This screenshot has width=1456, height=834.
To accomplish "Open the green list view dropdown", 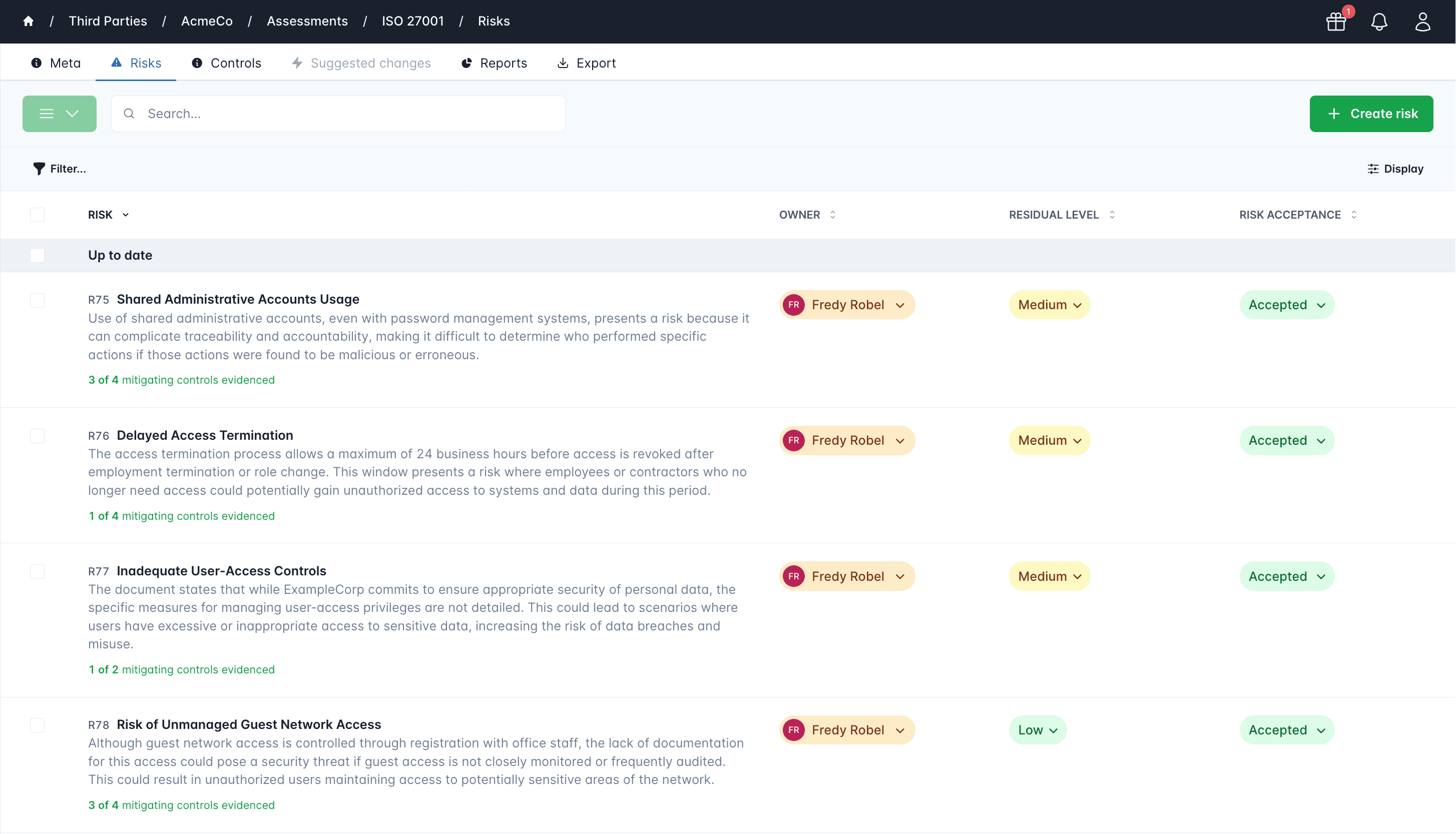I will tap(60, 114).
